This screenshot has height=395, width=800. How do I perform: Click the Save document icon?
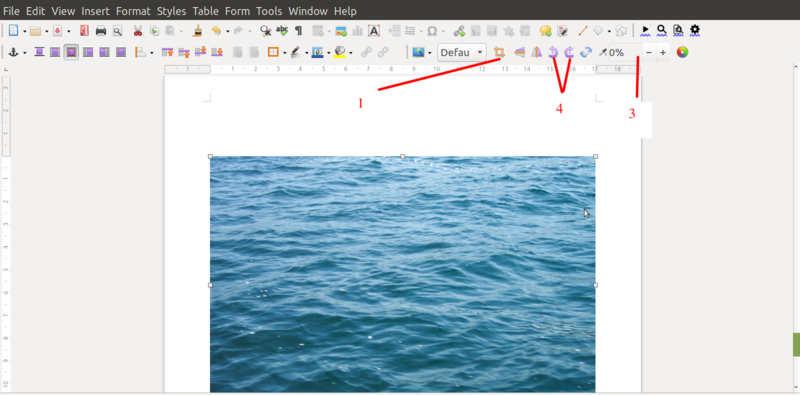tap(58, 31)
